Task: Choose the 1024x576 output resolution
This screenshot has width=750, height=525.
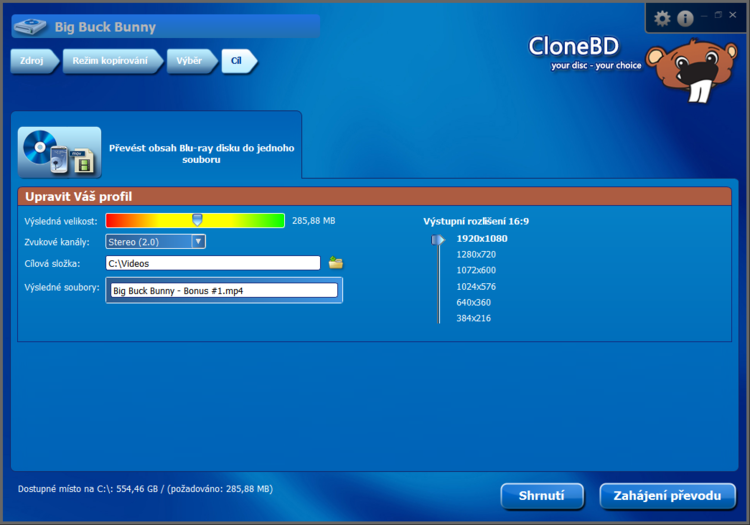Action: [476, 286]
